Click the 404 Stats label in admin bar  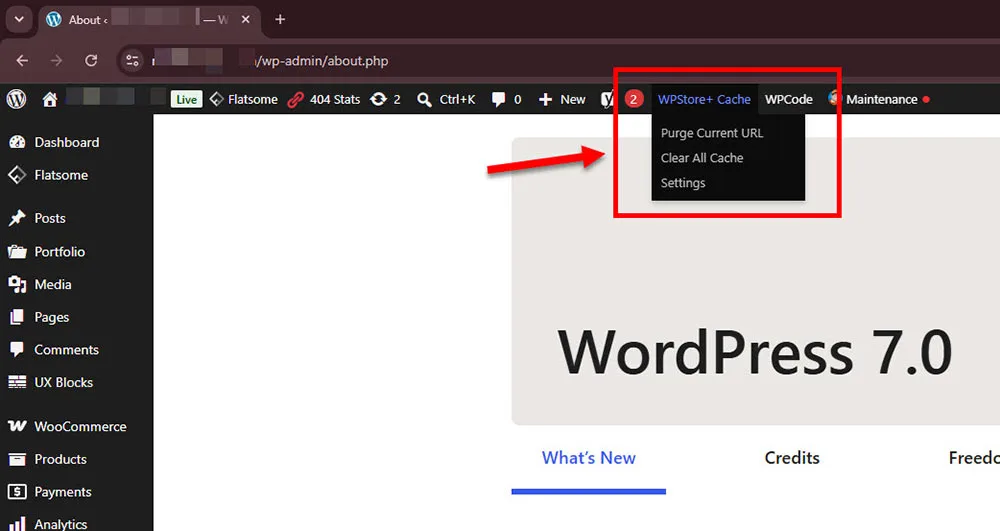[x=335, y=99]
